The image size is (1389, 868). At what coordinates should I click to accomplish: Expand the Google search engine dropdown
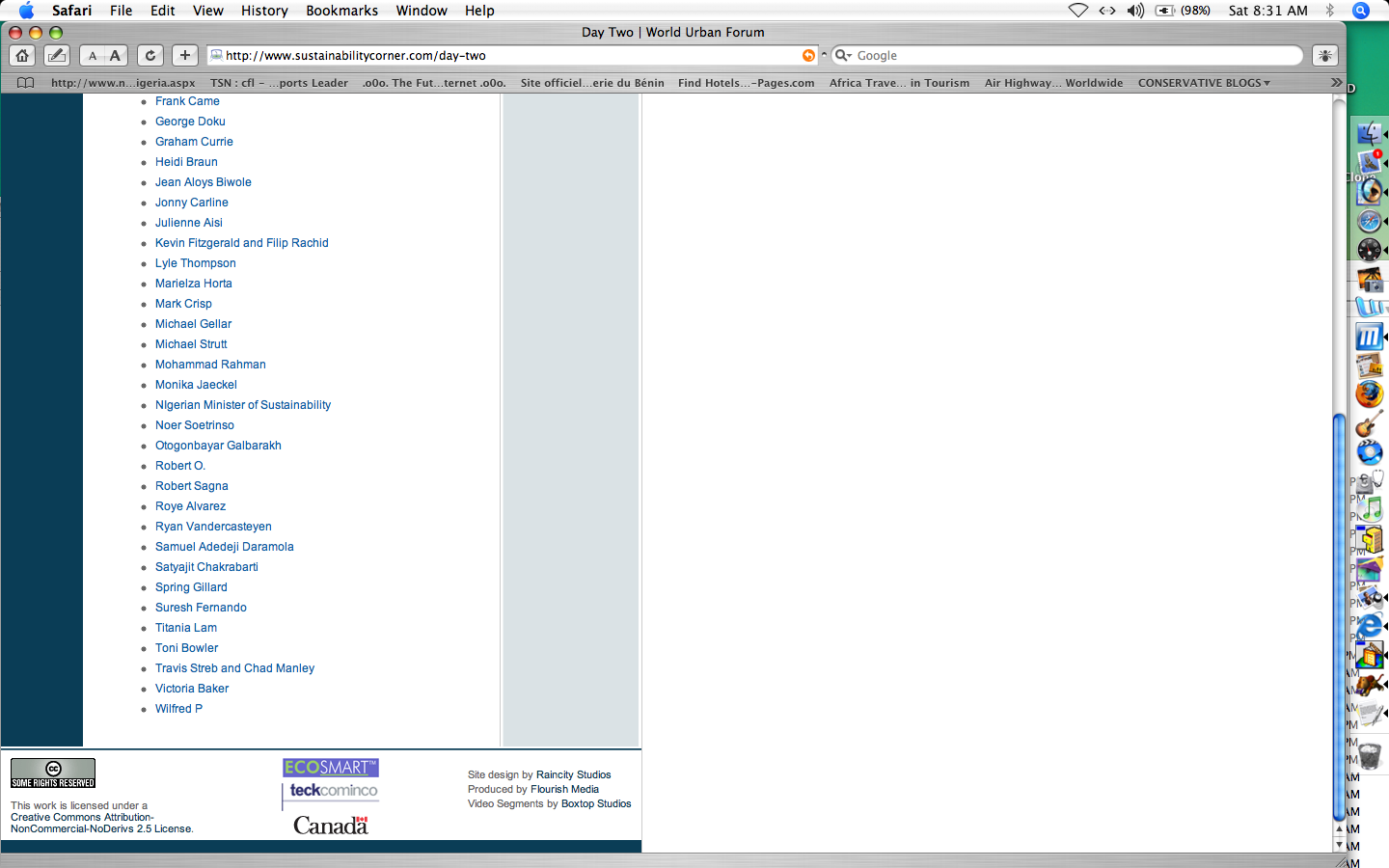843,55
